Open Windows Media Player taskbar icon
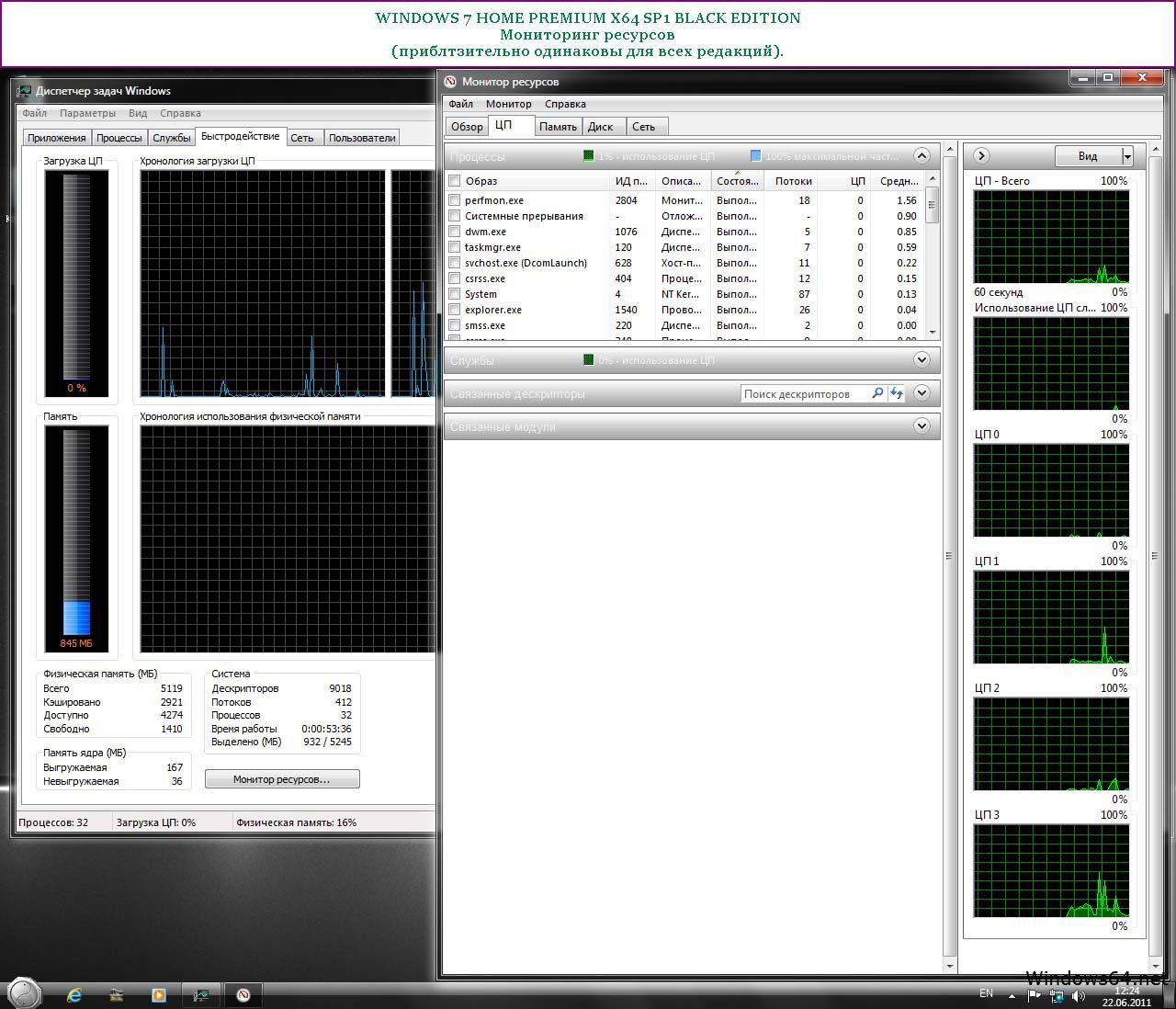Viewport: 1176px width, 1009px height. coord(158,994)
